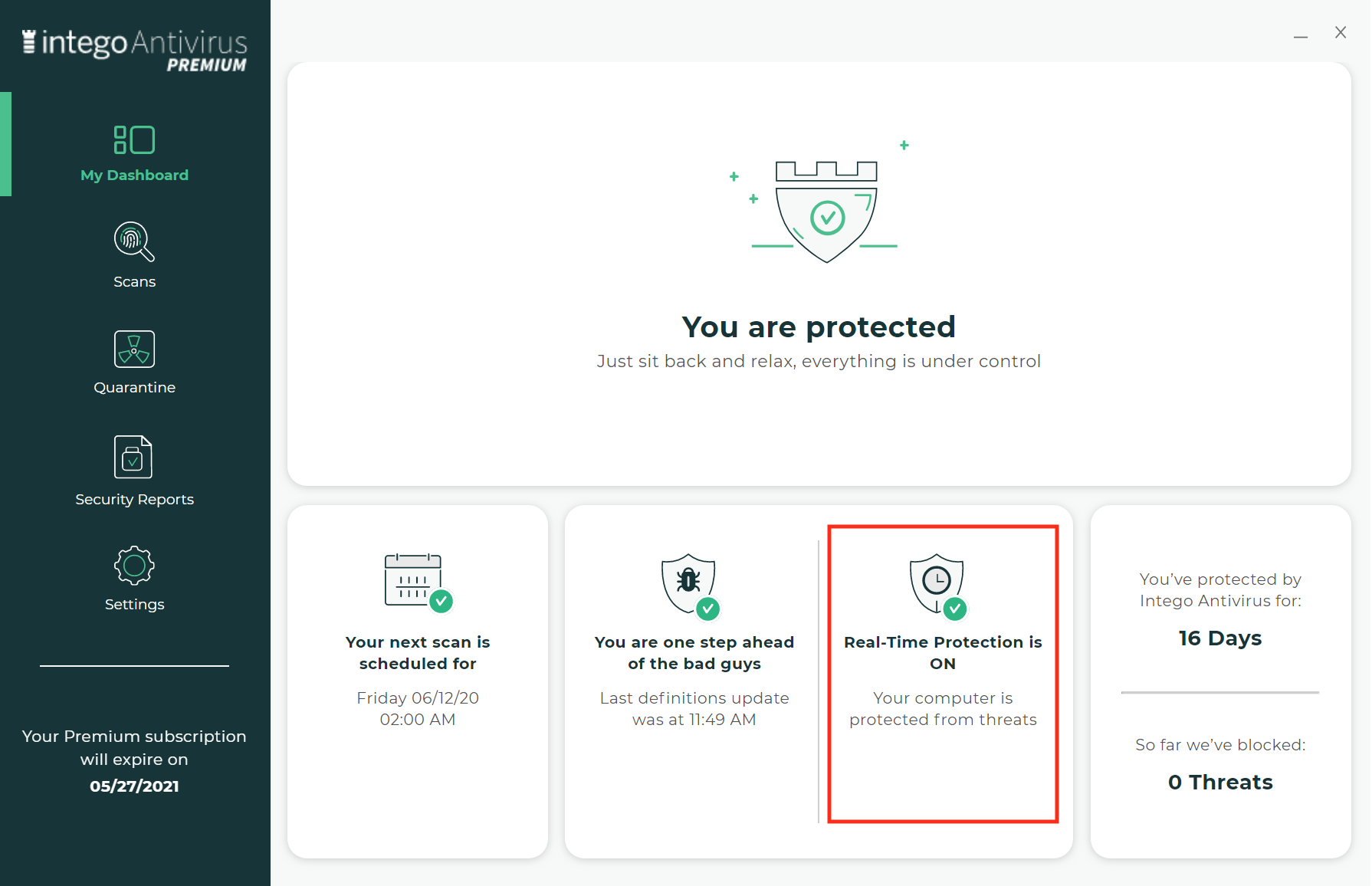
Task: Click 'Your computer is protected from threats'
Action: pos(943,708)
